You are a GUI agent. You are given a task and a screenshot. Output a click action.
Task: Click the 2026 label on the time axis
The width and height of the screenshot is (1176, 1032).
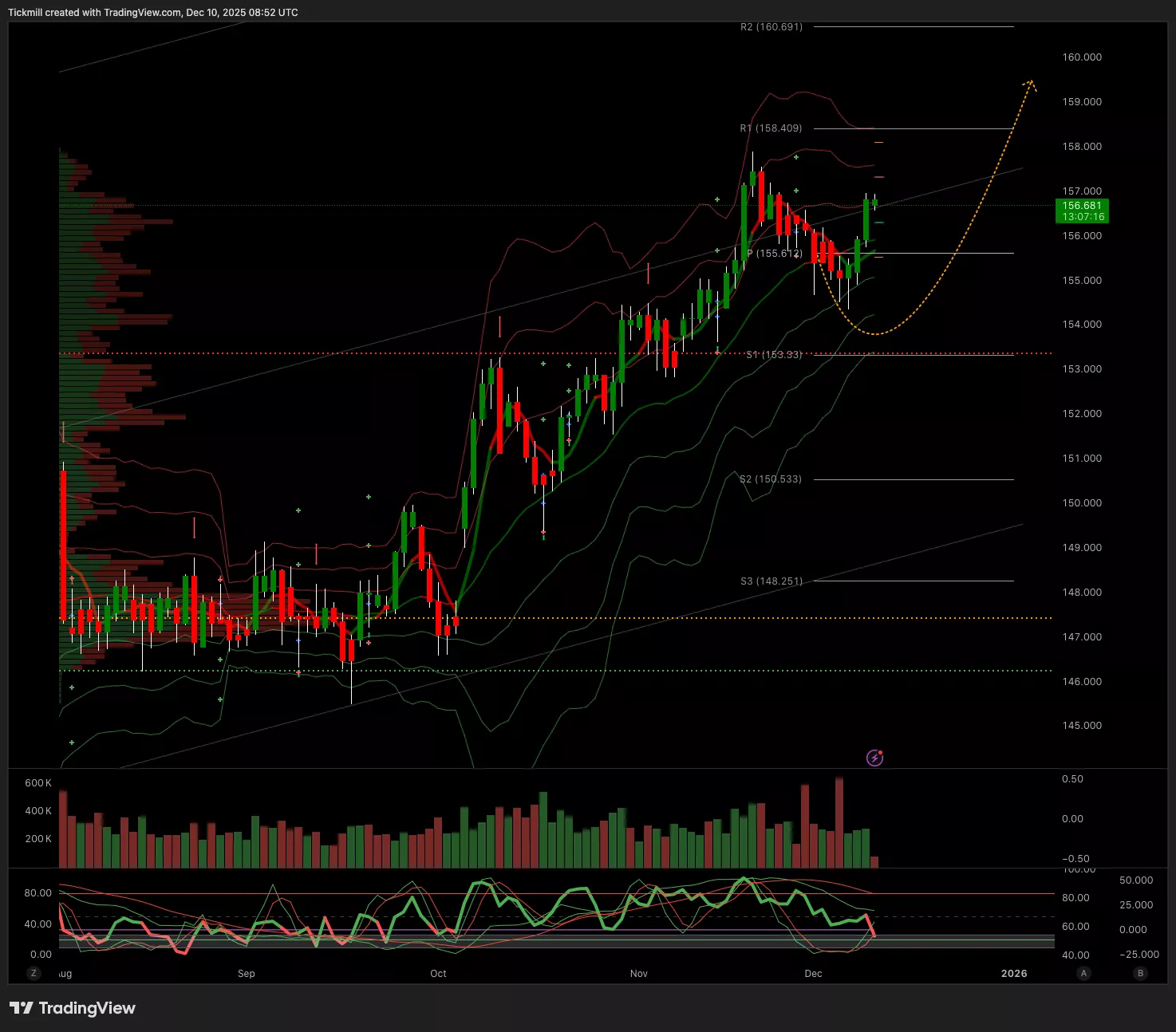pyautogui.click(x=1014, y=974)
